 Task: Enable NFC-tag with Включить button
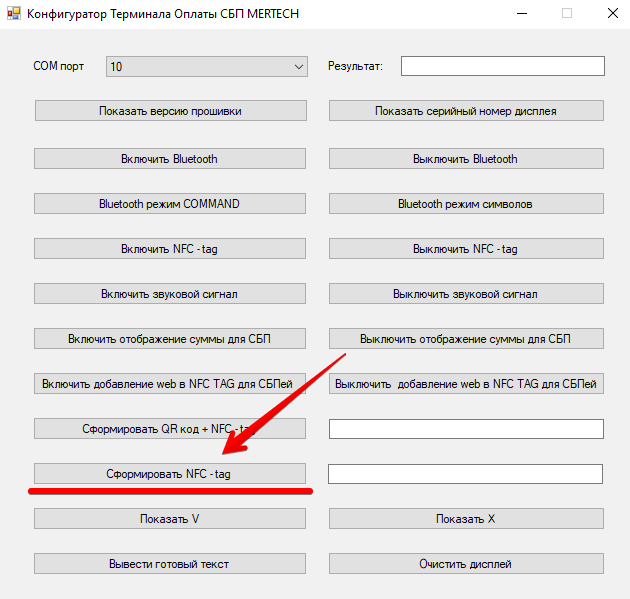point(169,249)
